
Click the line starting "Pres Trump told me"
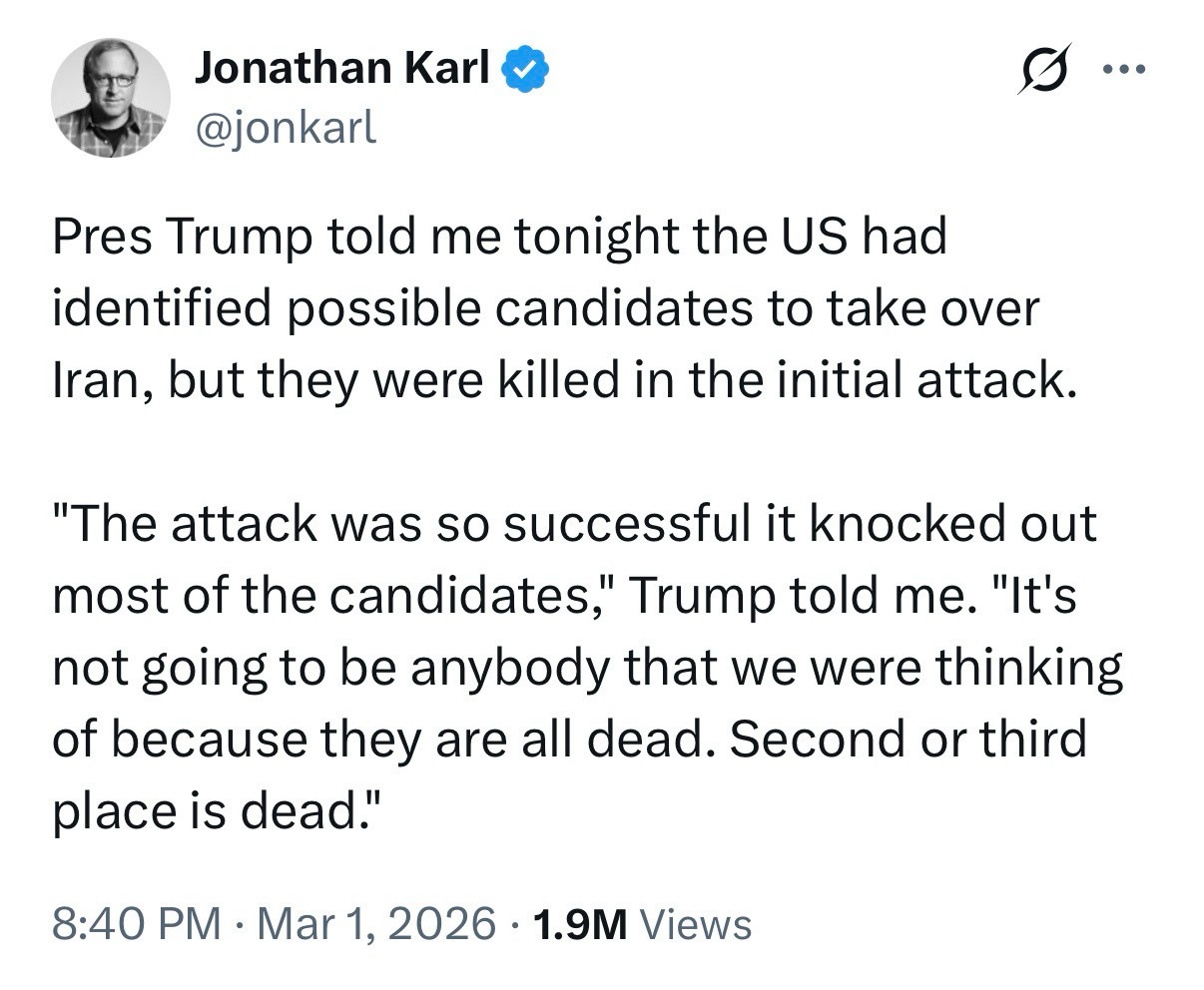coord(499,239)
